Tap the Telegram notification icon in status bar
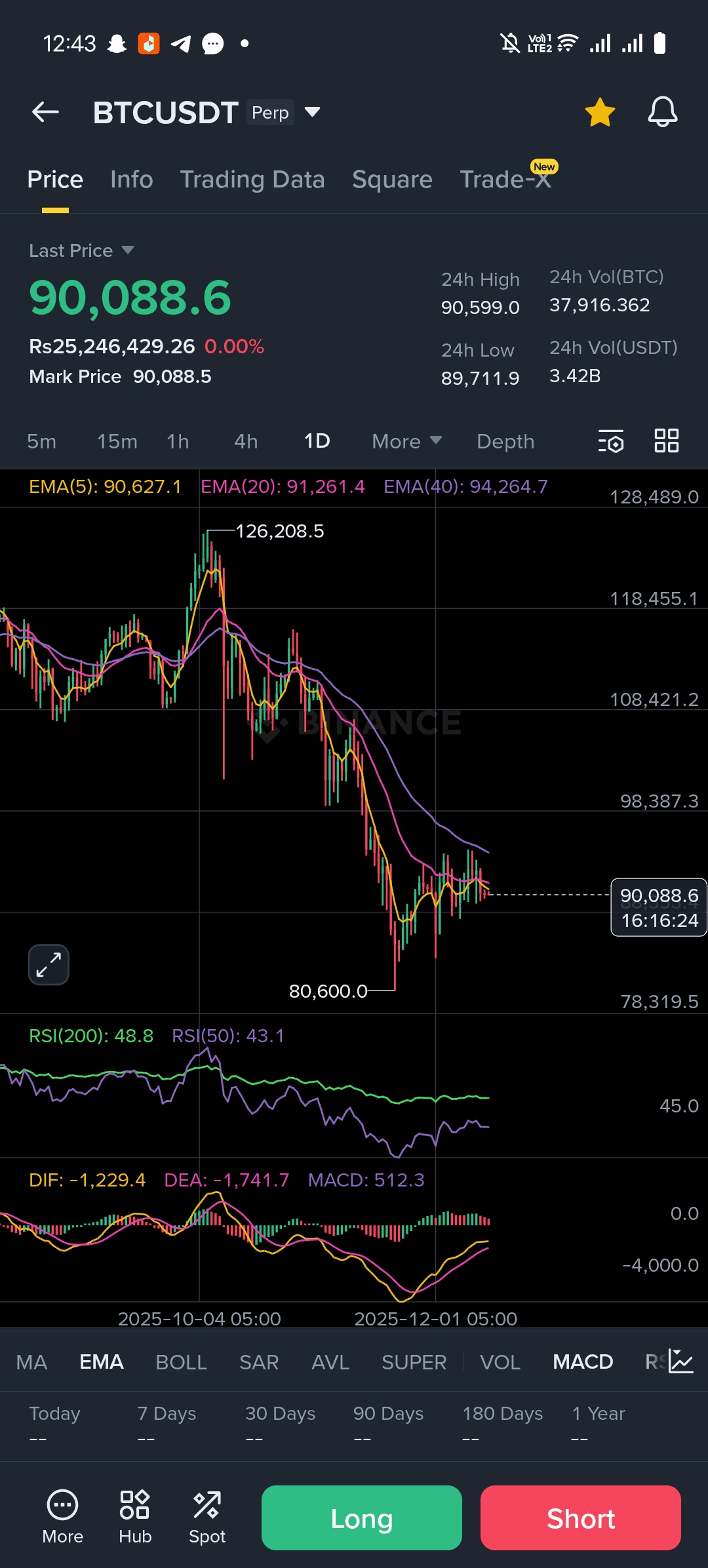 tap(181, 44)
